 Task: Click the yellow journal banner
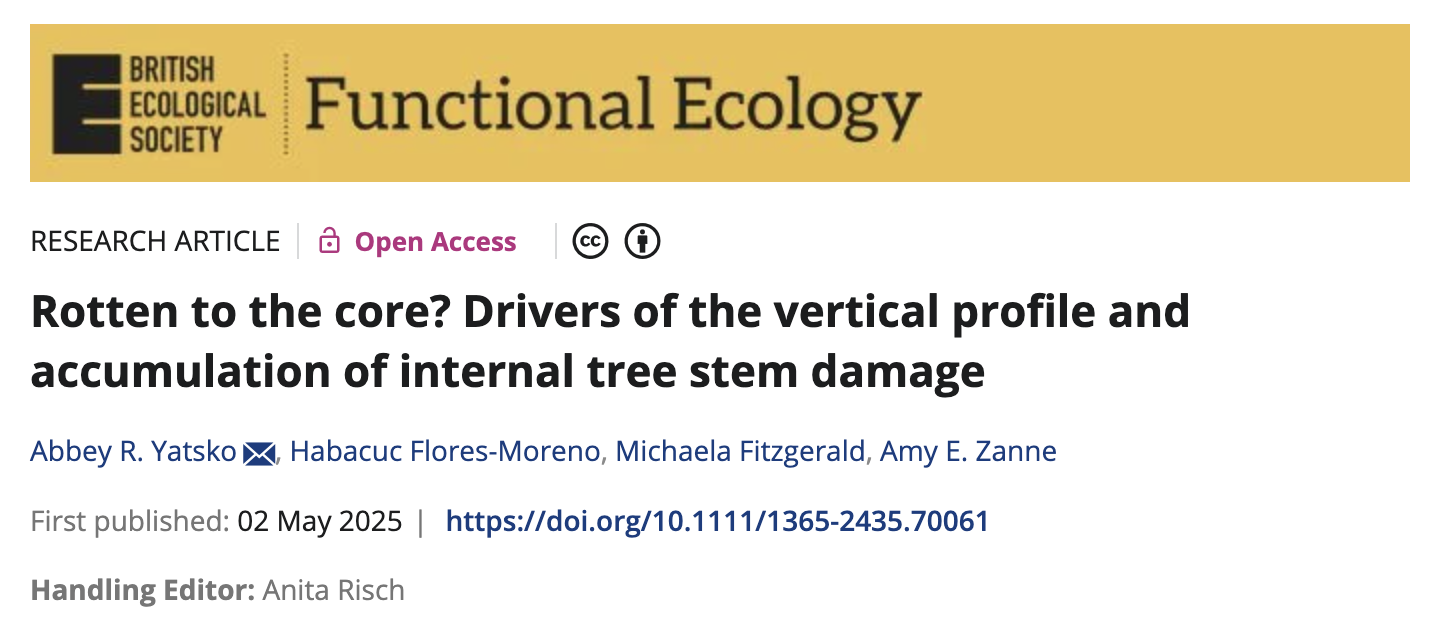(719, 103)
